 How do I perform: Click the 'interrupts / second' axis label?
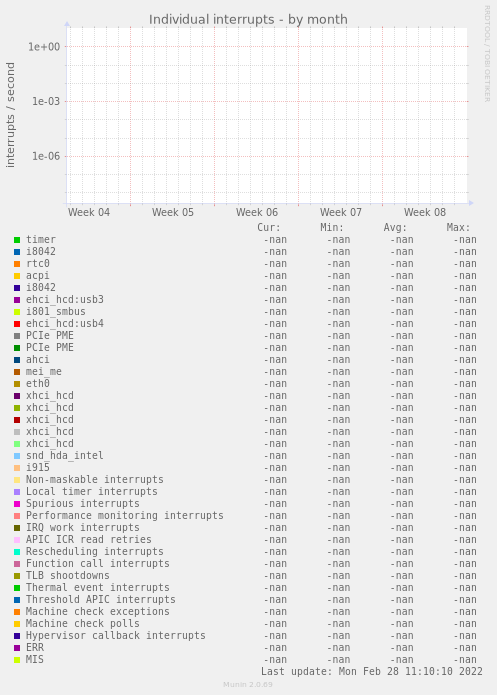[10, 115]
